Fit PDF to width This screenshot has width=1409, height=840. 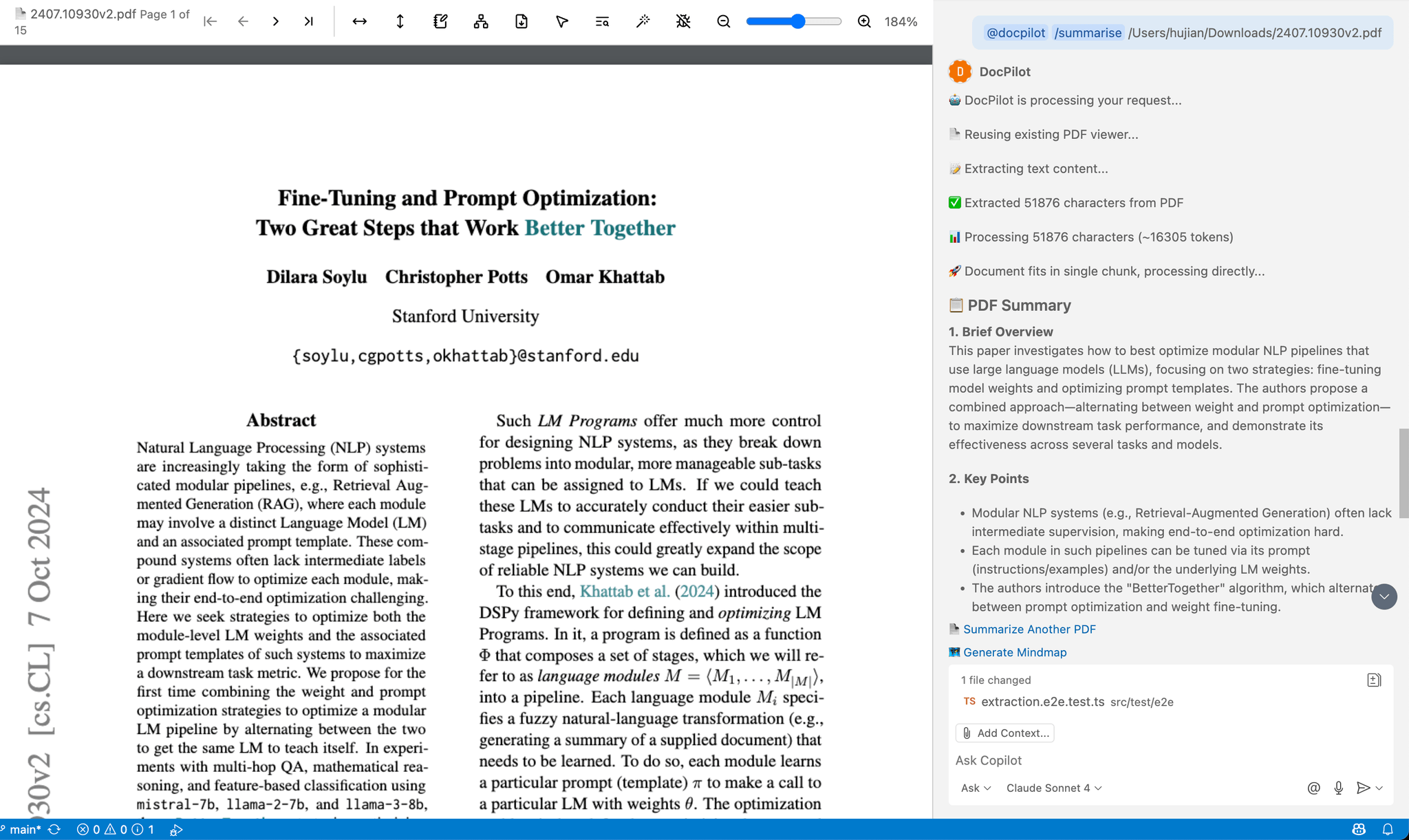tap(359, 21)
